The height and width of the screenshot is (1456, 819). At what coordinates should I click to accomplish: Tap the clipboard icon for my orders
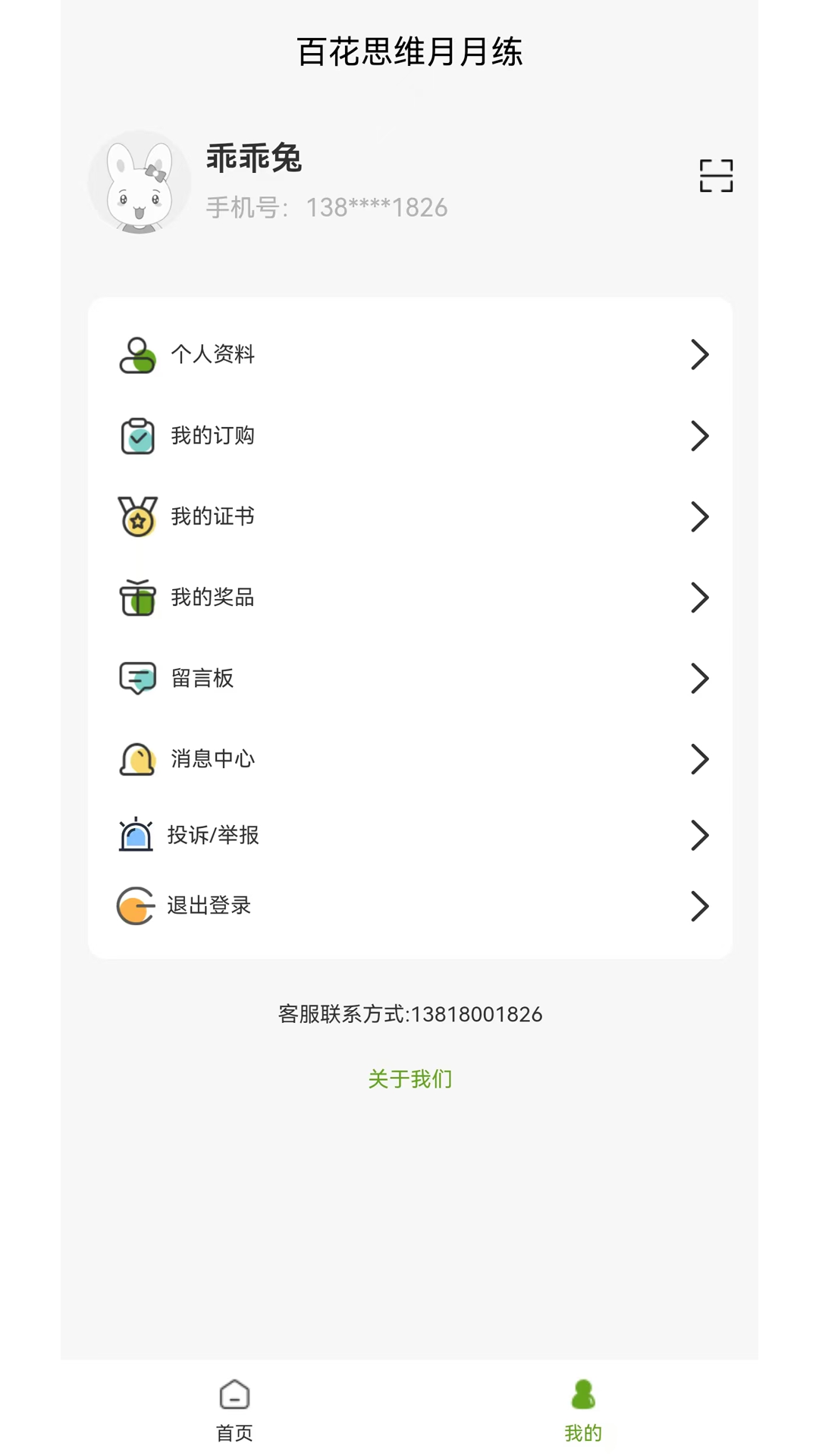pyautogui.click(x=137, y=436)
